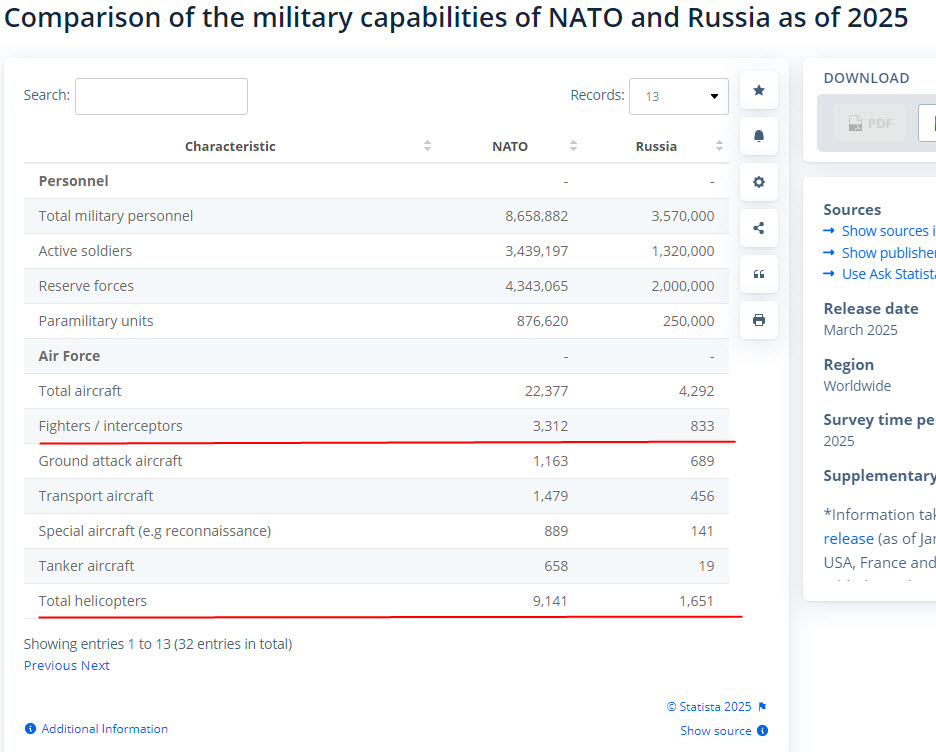Click the release link in supplementary notes
The width and height of the screenshot is (936, 752).
coord(848,538)
